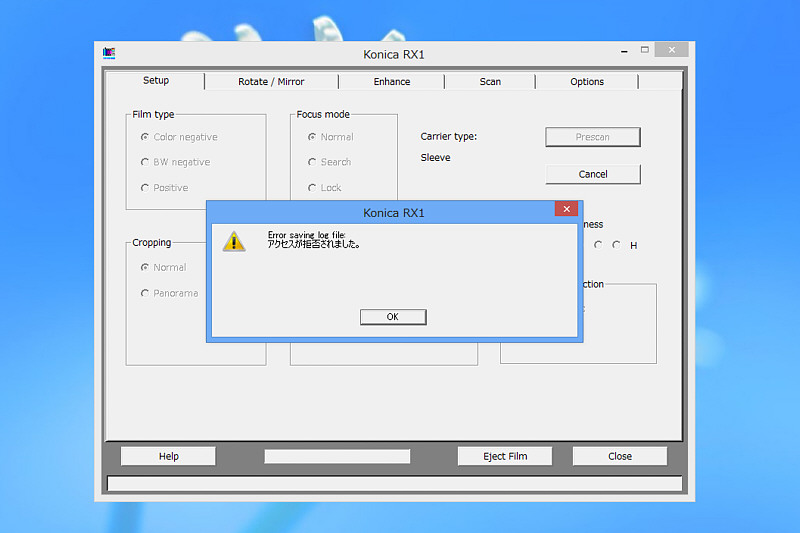Go to the Scan tab
Image resolution: width=800 pixels, height=533 pixels.
pos(490,82)
